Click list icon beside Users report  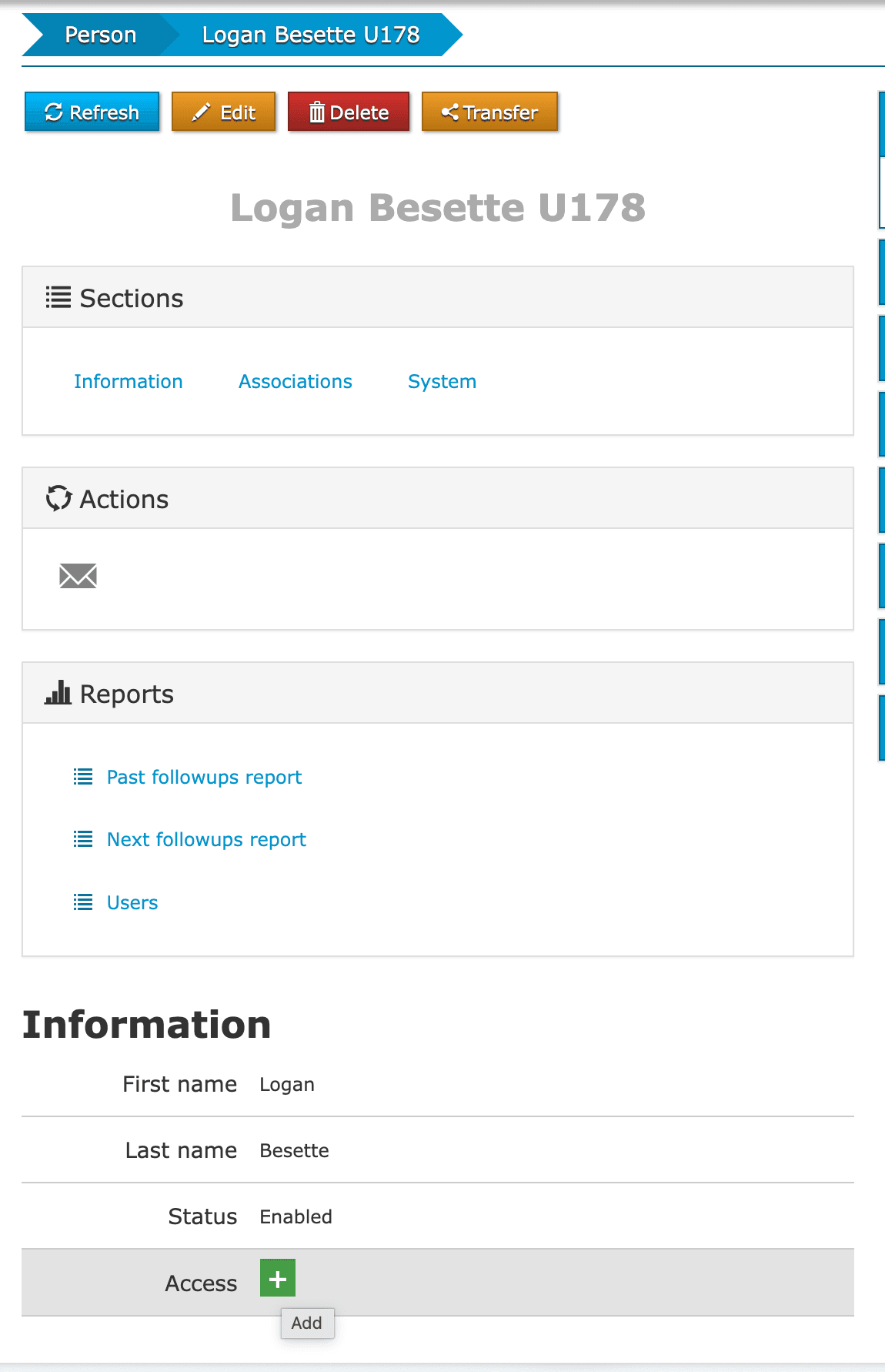[83, 902]
